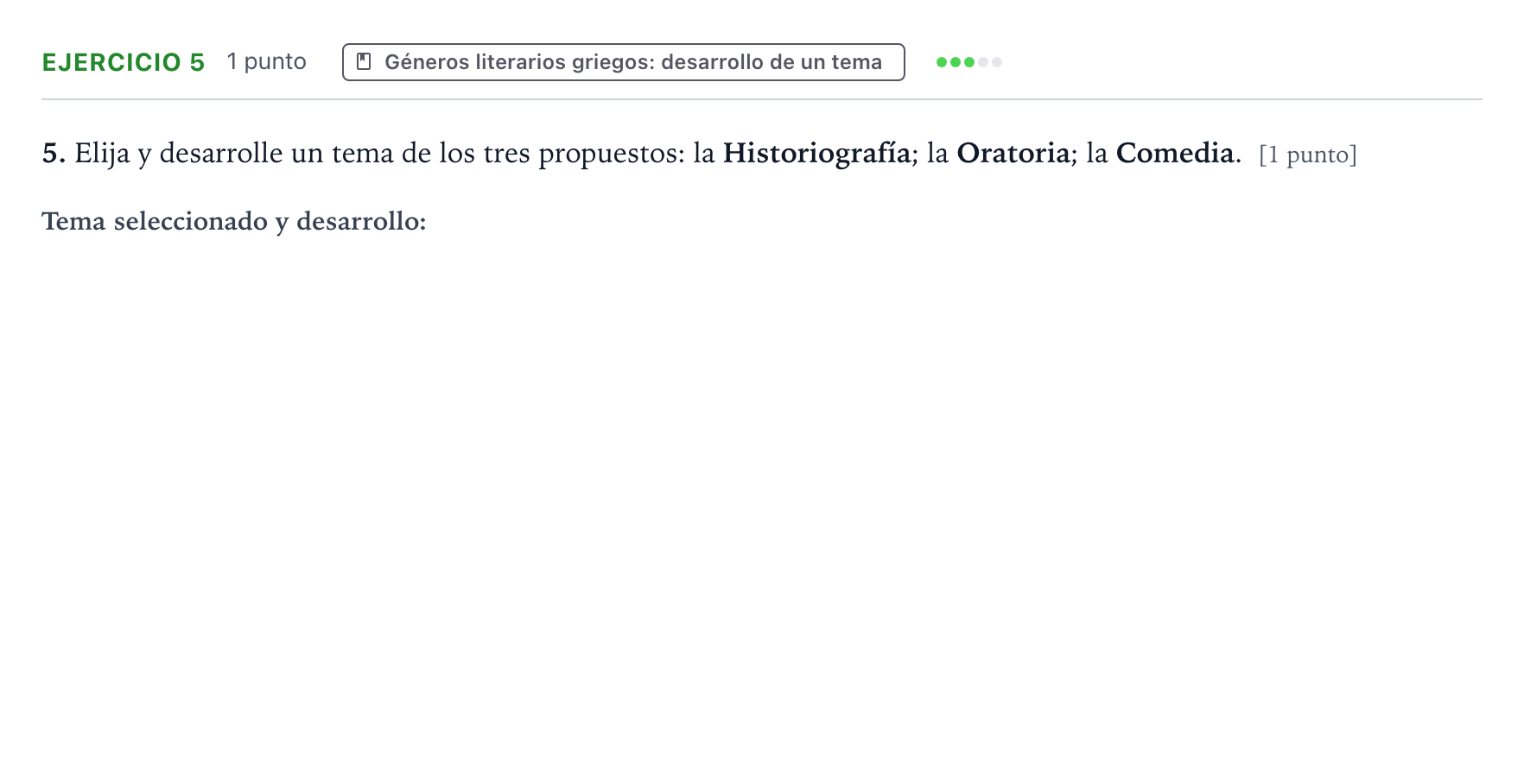Click the bold word 'Comedia'

tap(1175, 154)
